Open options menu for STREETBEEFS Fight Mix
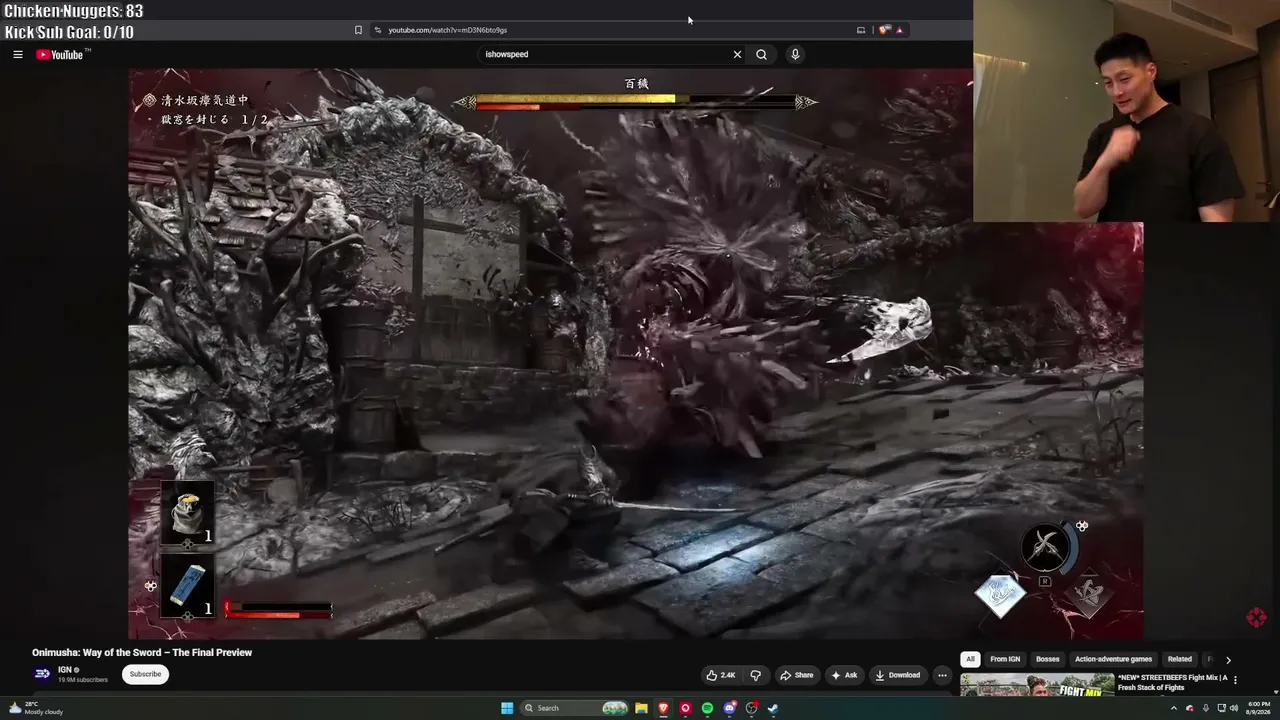 click(1236, 680)
